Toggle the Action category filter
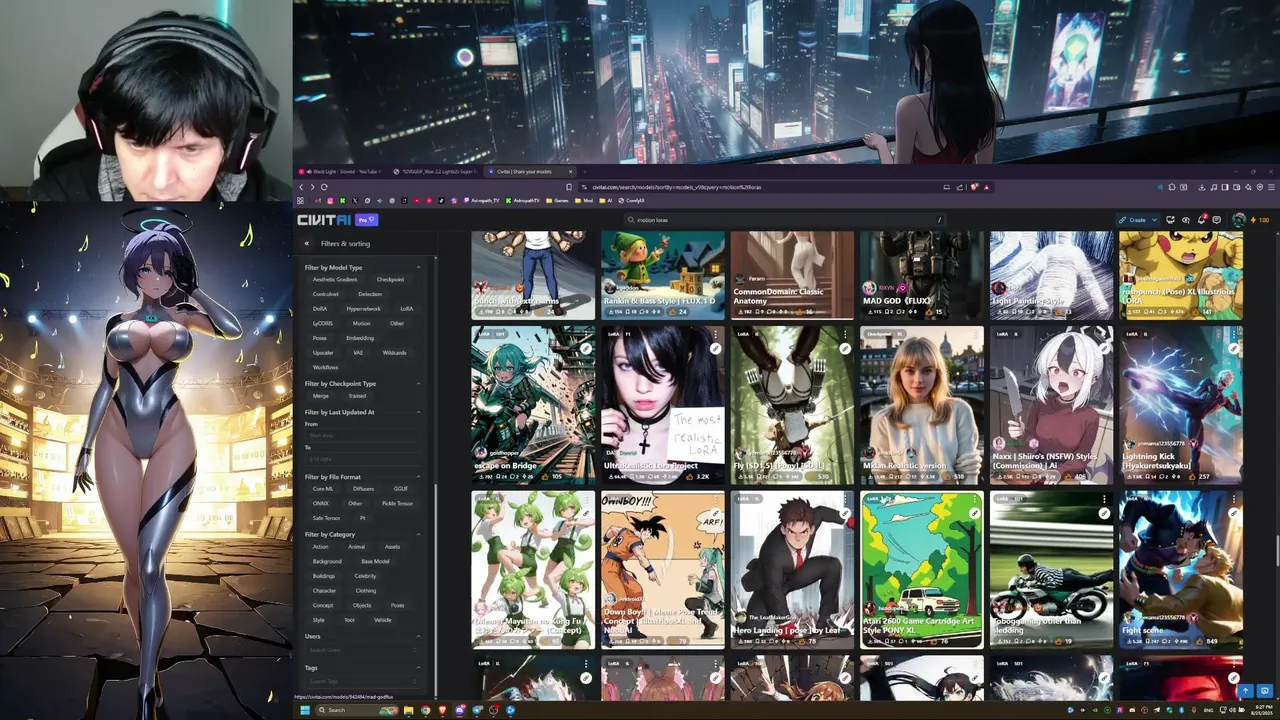 pos(321,547)
